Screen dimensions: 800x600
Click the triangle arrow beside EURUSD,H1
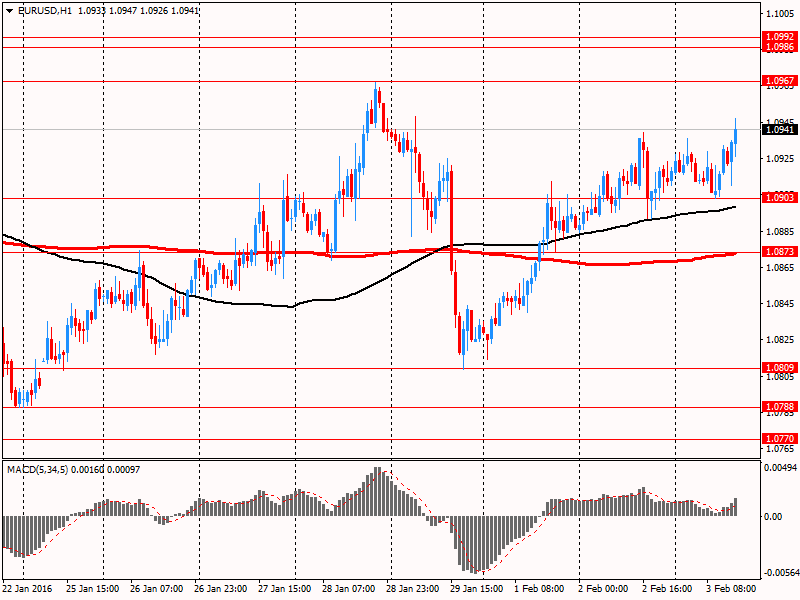(x=8, y=9)
